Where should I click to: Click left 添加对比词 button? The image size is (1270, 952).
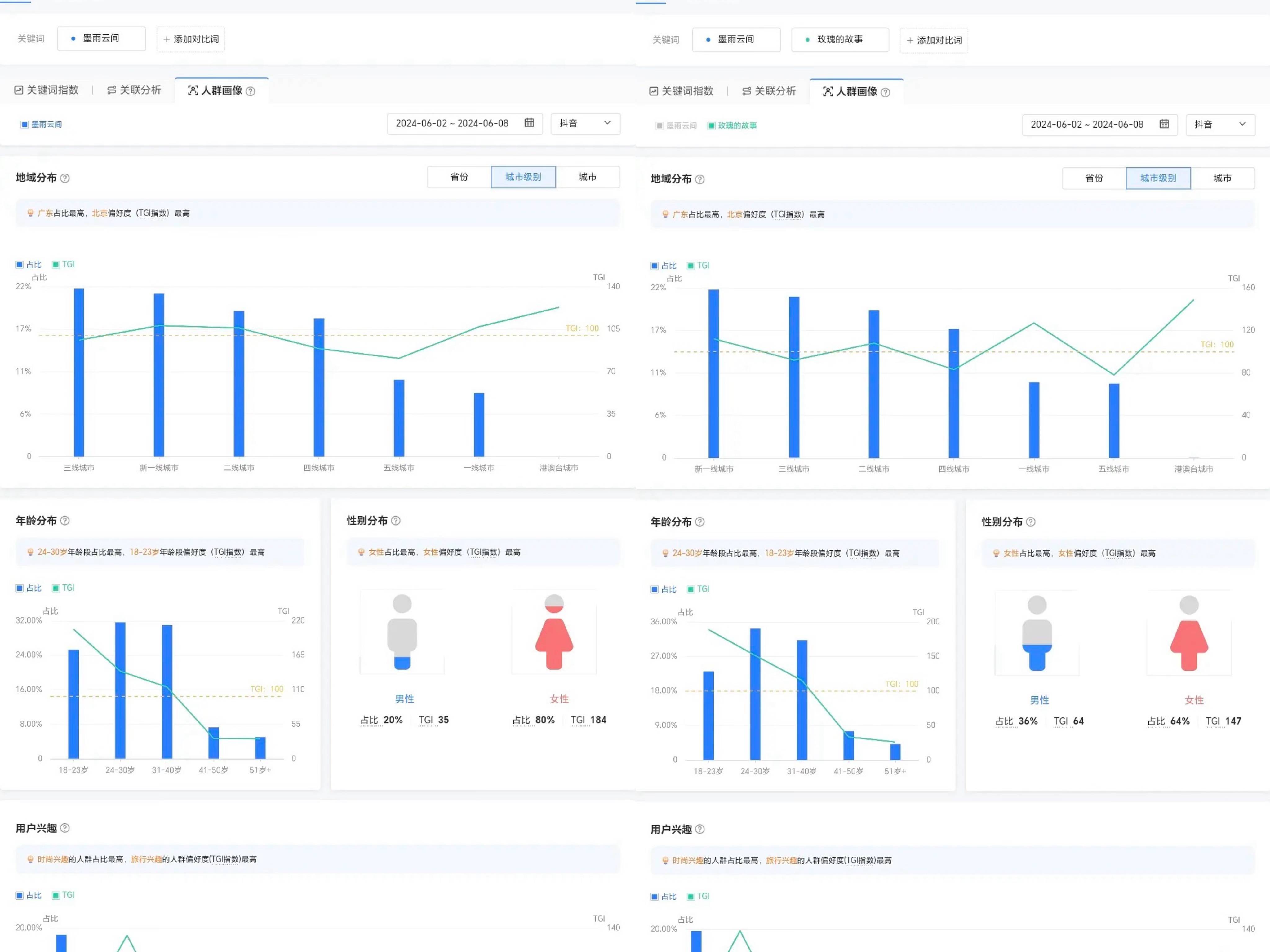[191, 39]
